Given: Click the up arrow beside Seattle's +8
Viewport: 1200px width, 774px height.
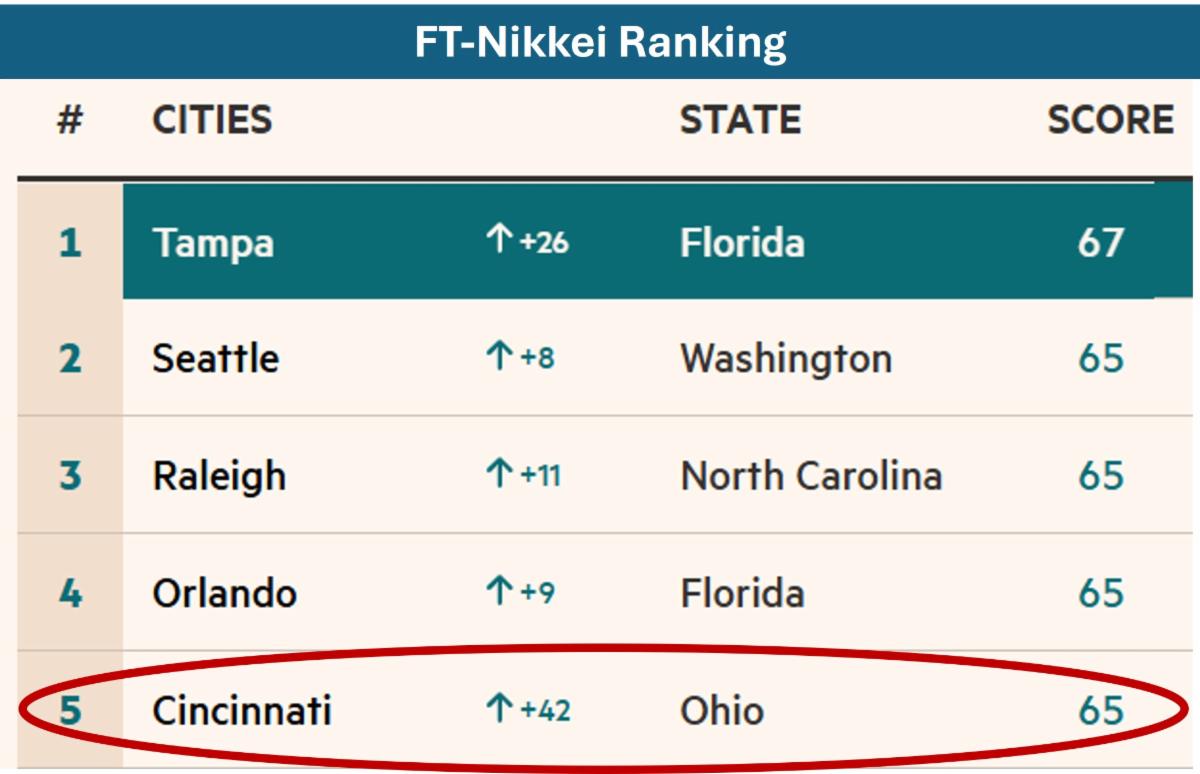Looking at the screenshot, I should pos(498,357).
